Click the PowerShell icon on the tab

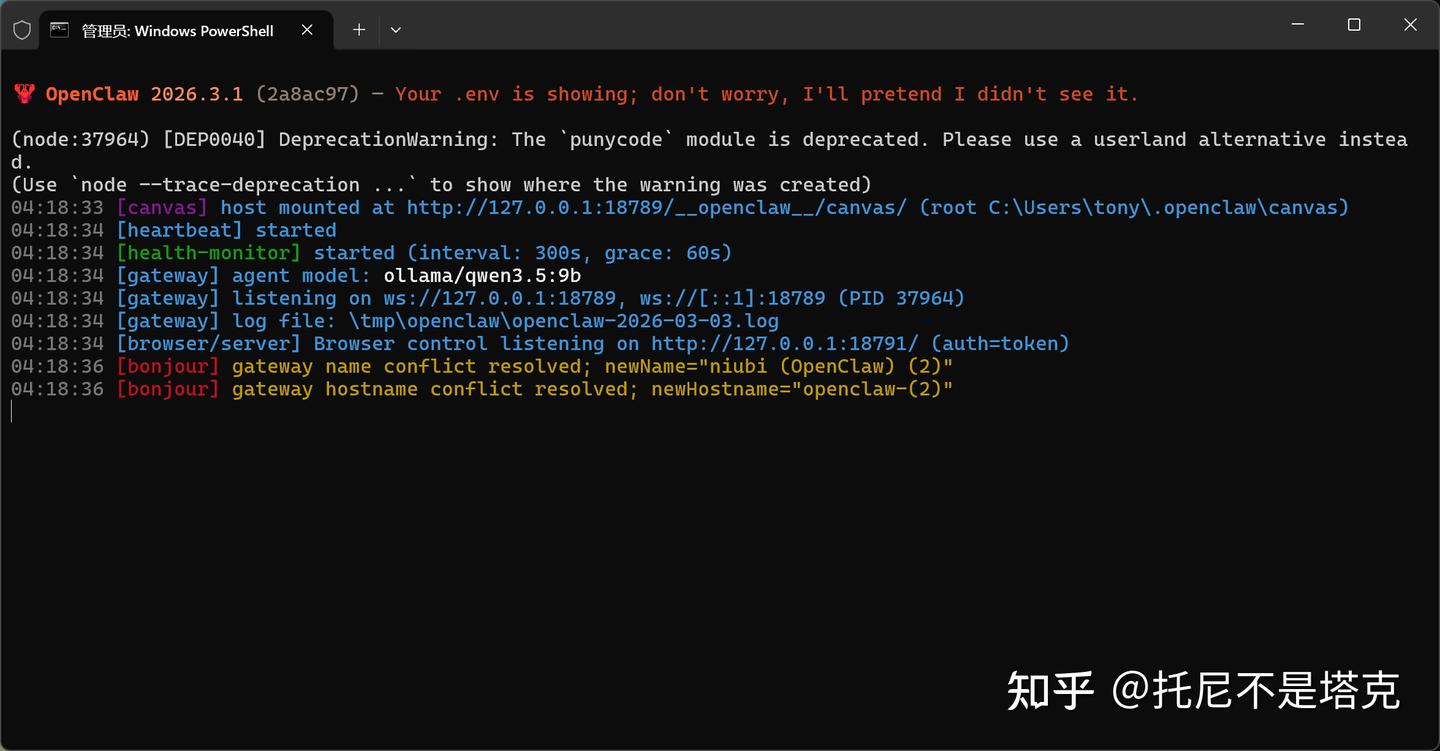[x=60, y=30]
